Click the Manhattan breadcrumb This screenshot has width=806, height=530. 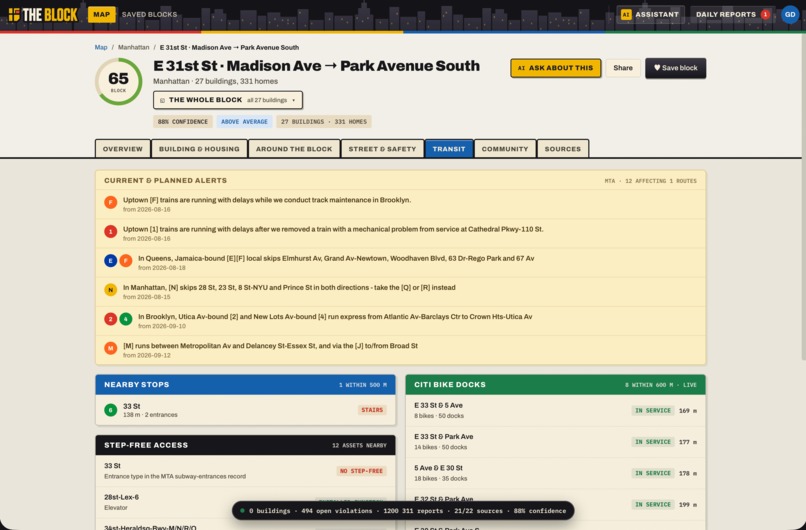tap(134, 47)
